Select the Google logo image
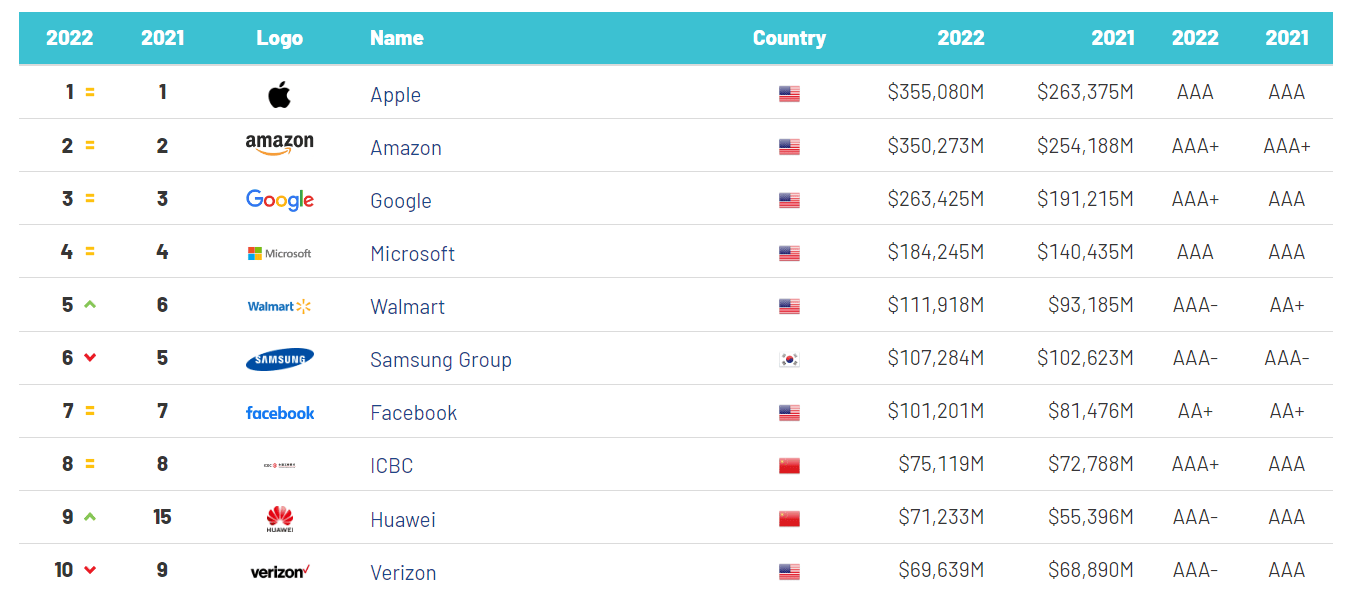 [x=280, y=200]
